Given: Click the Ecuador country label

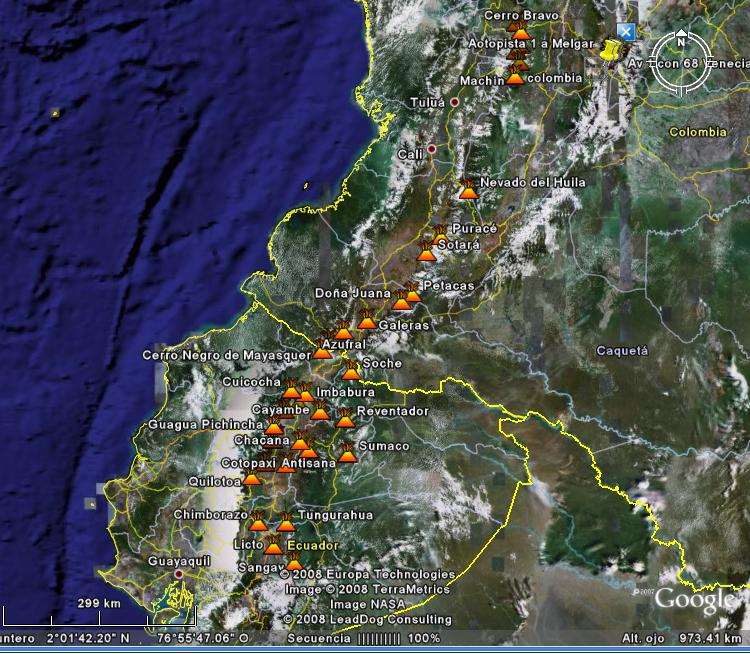Looking at the screenshot, I should pos(312,545).
